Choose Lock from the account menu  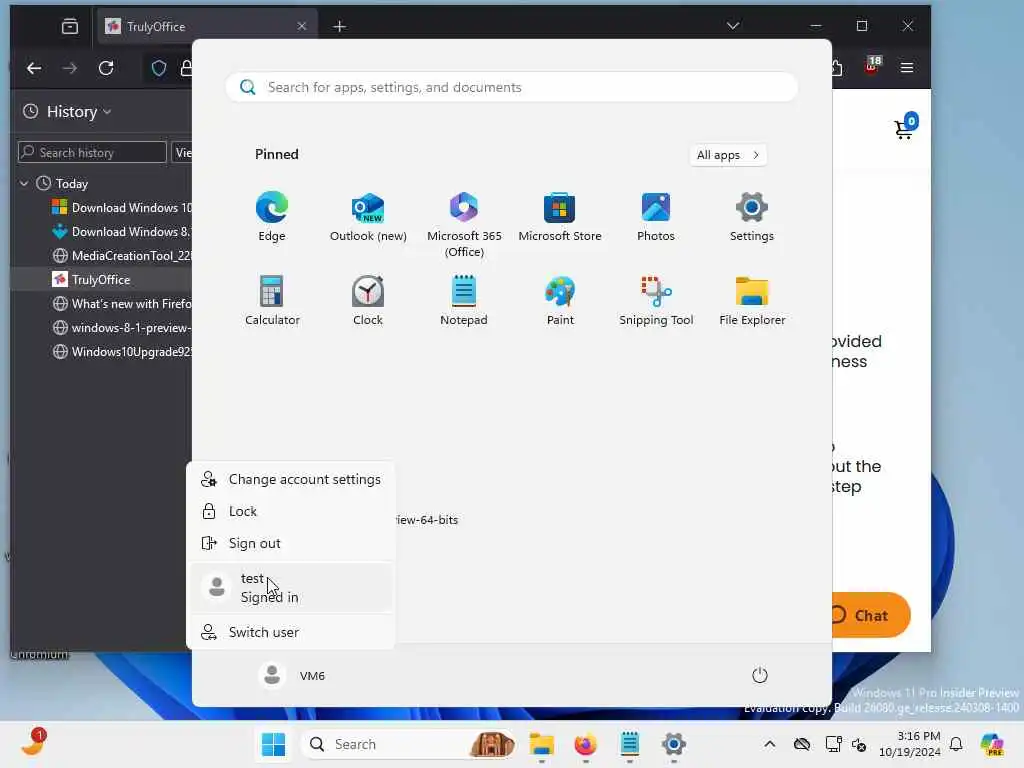(291, 511)
